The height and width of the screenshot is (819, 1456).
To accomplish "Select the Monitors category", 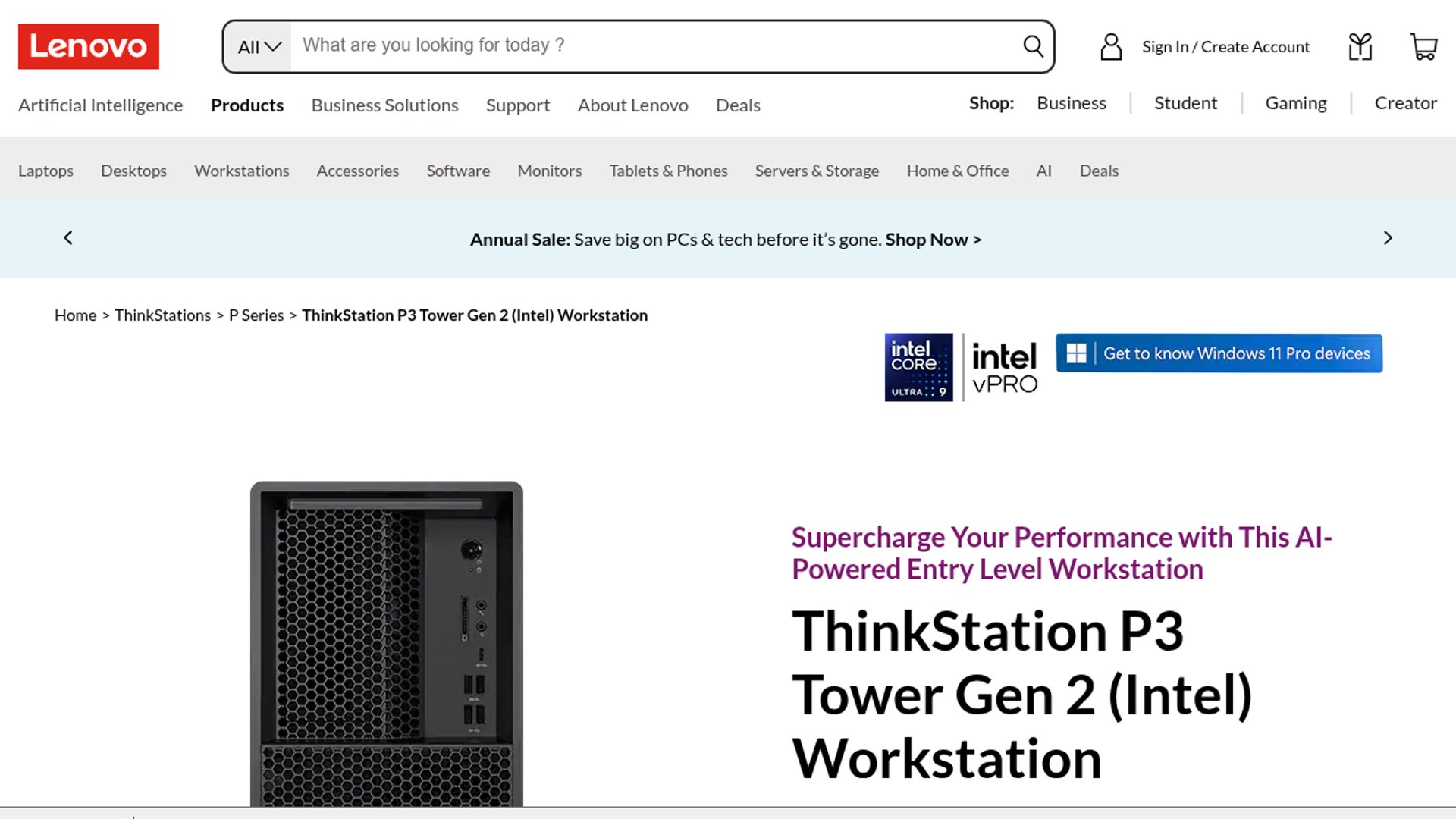I will 549,171.
